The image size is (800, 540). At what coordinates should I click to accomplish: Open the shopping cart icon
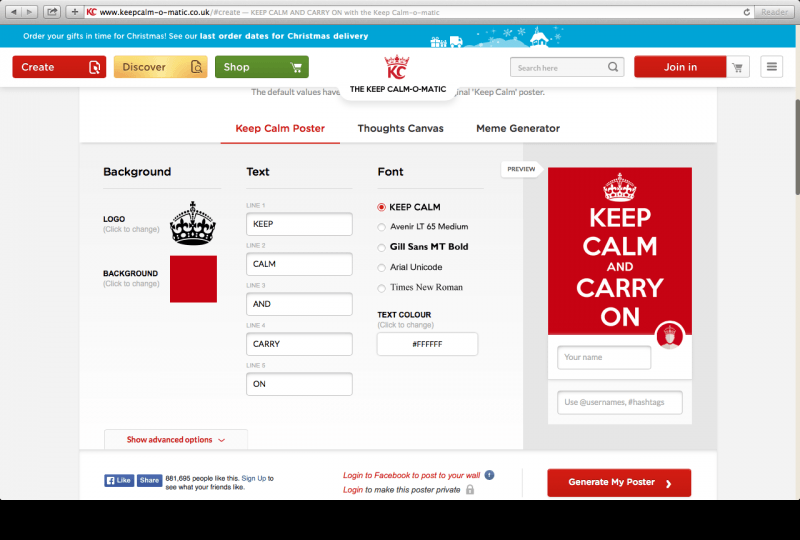(737, 67)
